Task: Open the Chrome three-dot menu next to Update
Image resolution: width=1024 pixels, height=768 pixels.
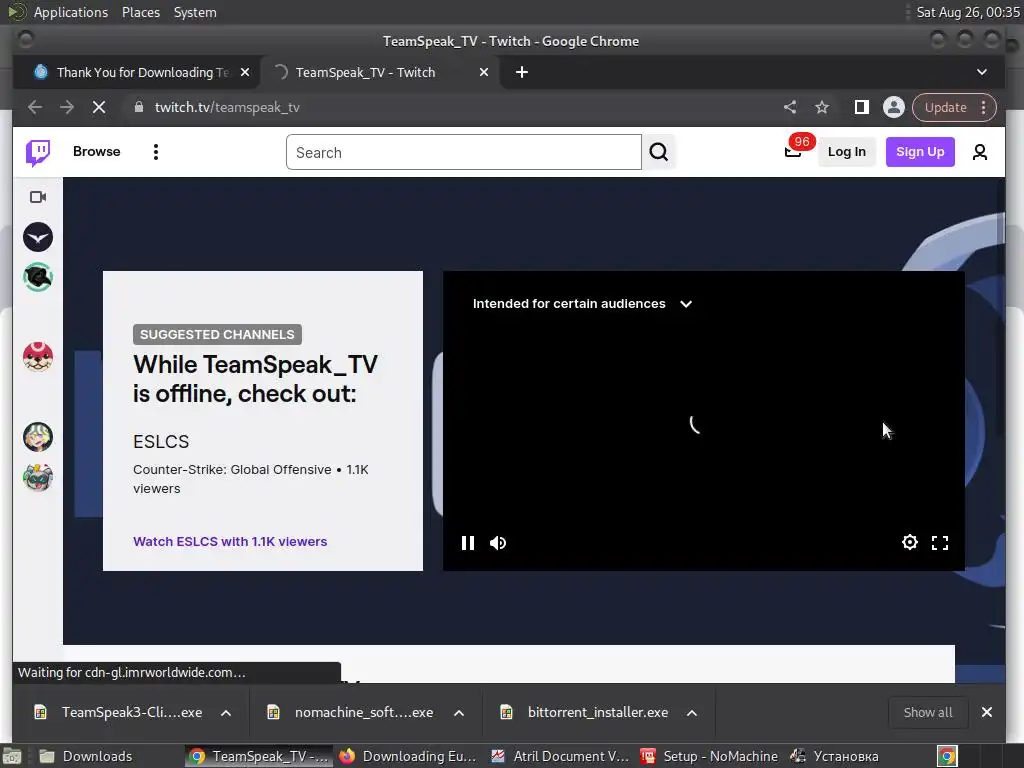Action: click(984, 107)
